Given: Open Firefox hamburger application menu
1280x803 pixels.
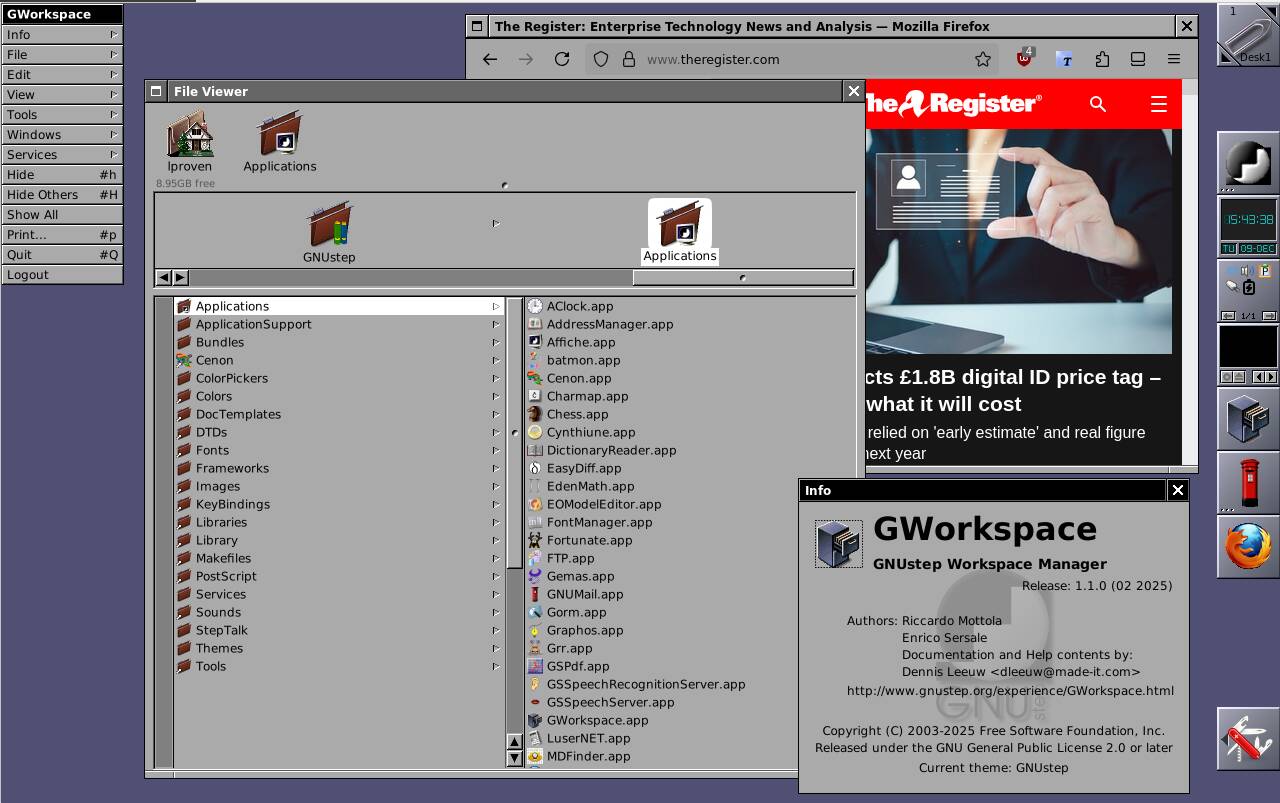Looking at the screenshot, I should (1174, 59).
